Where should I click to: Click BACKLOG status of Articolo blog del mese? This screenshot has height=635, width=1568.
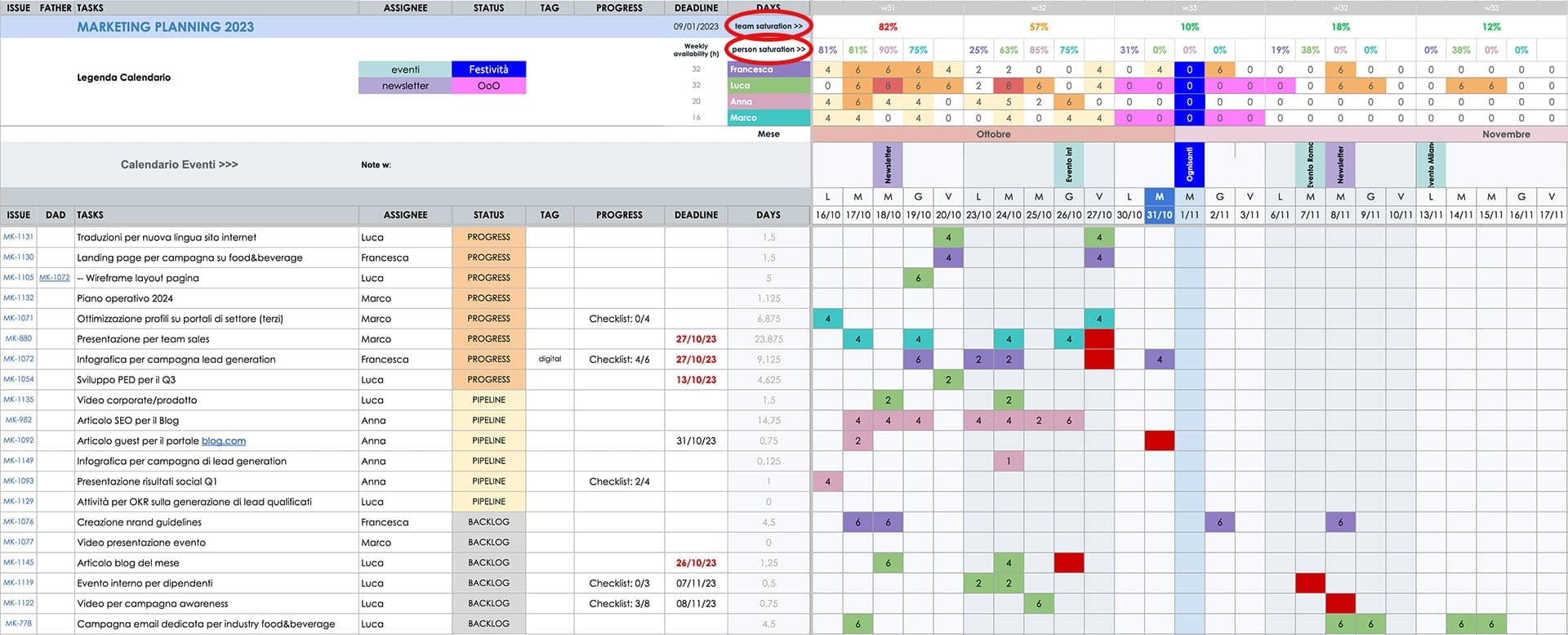pyautogui.click(x=488, y=563)
